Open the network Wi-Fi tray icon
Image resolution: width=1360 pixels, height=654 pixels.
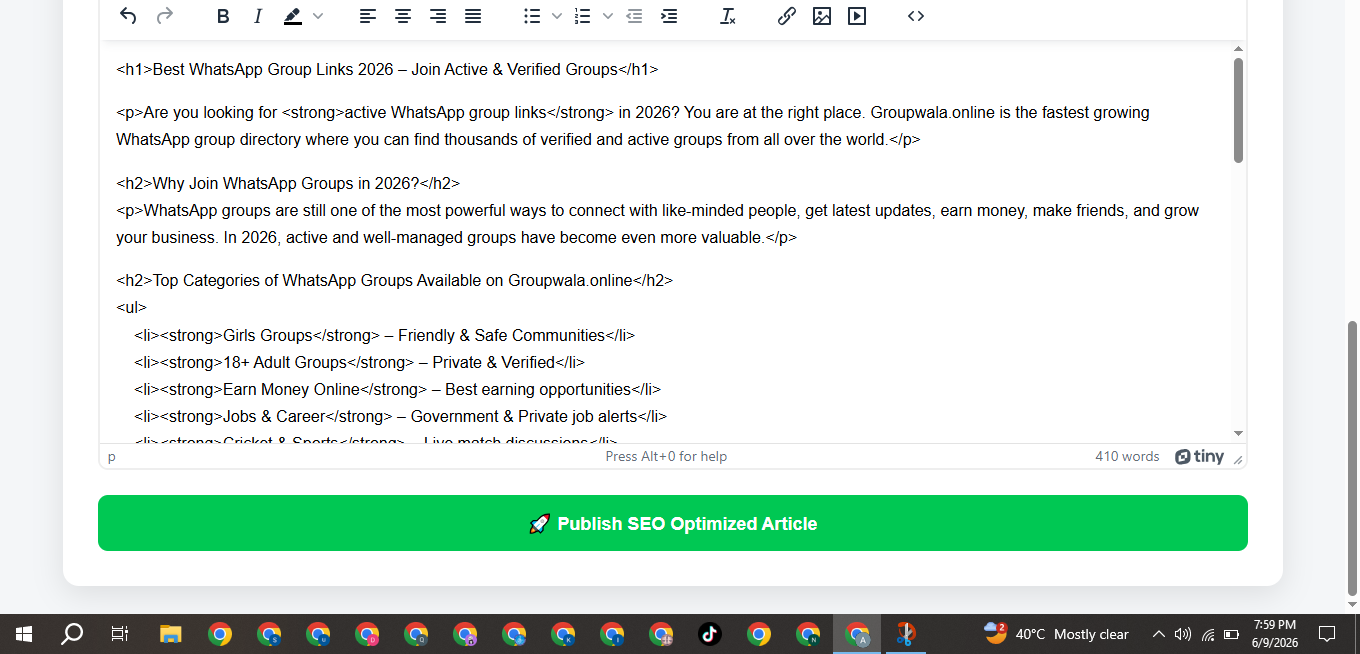coord(1208,634)
